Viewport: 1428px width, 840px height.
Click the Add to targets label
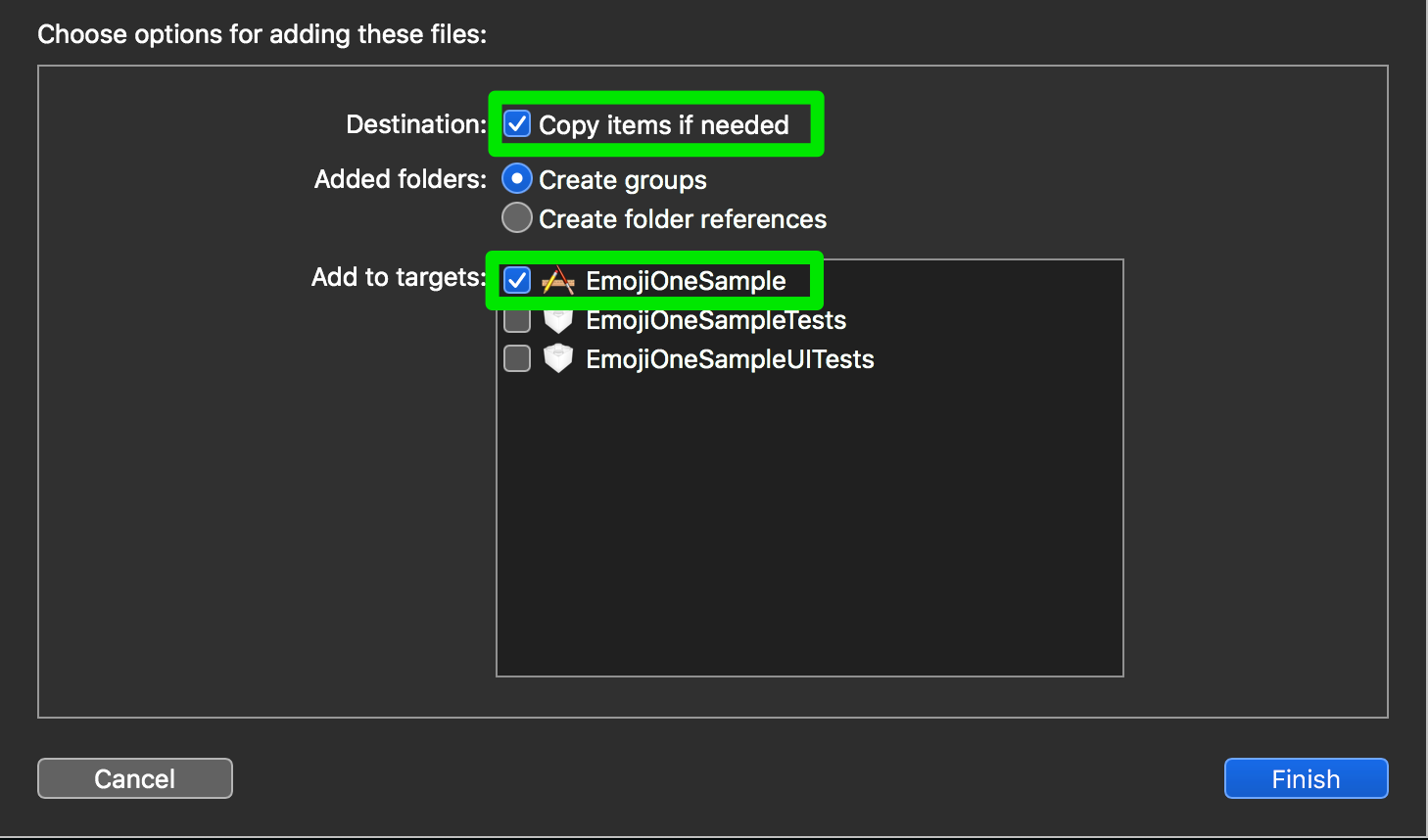[x=398, y=277]
